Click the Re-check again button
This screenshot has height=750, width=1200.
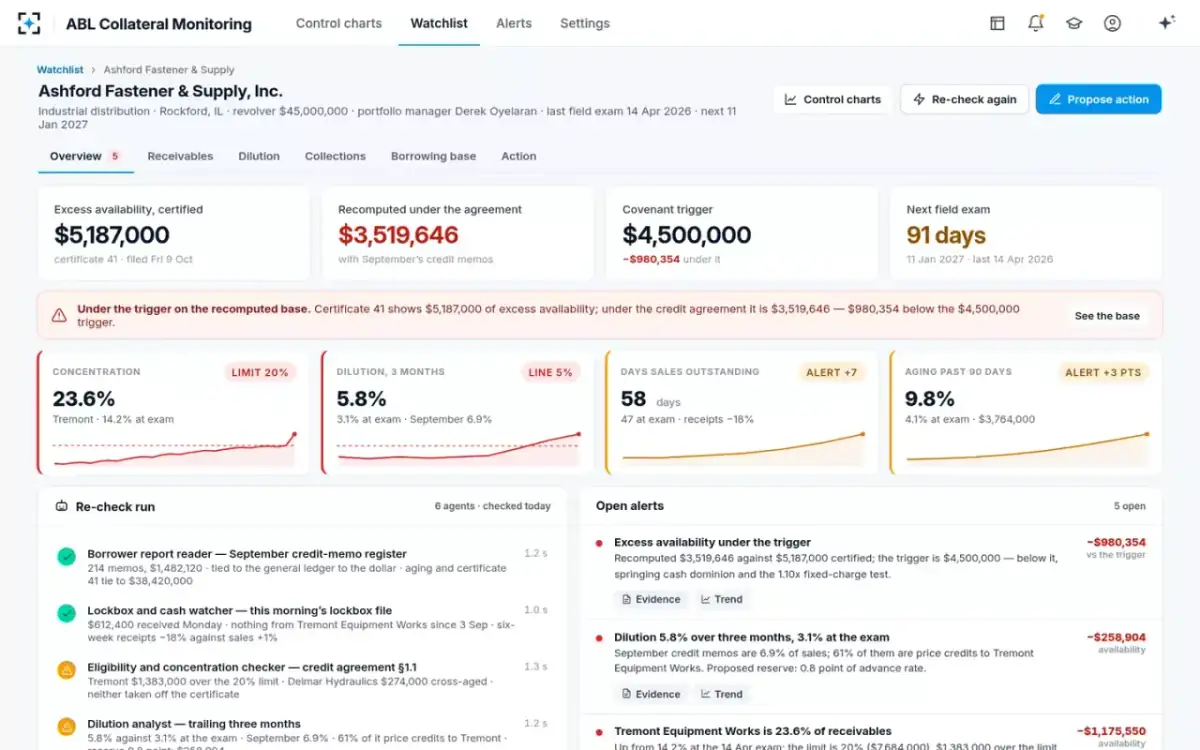[x=964, y=99]
